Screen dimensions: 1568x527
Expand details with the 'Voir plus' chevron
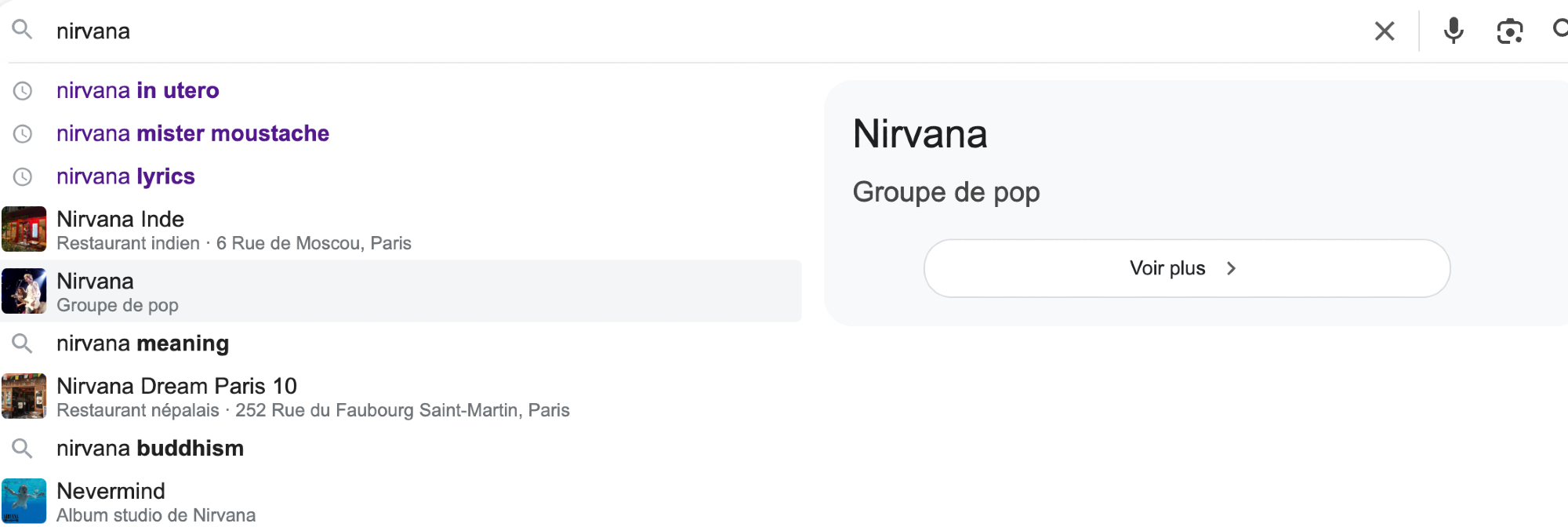(1231, 268)
